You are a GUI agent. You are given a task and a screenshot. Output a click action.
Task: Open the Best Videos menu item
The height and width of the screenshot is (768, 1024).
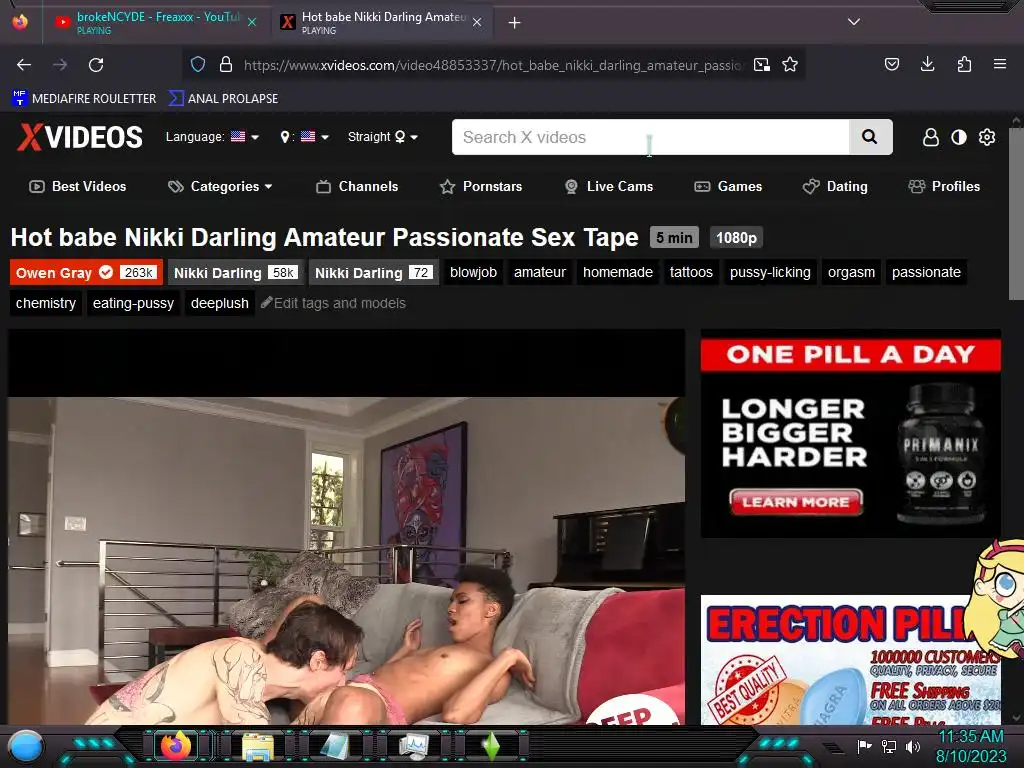[x=78, y=186]
